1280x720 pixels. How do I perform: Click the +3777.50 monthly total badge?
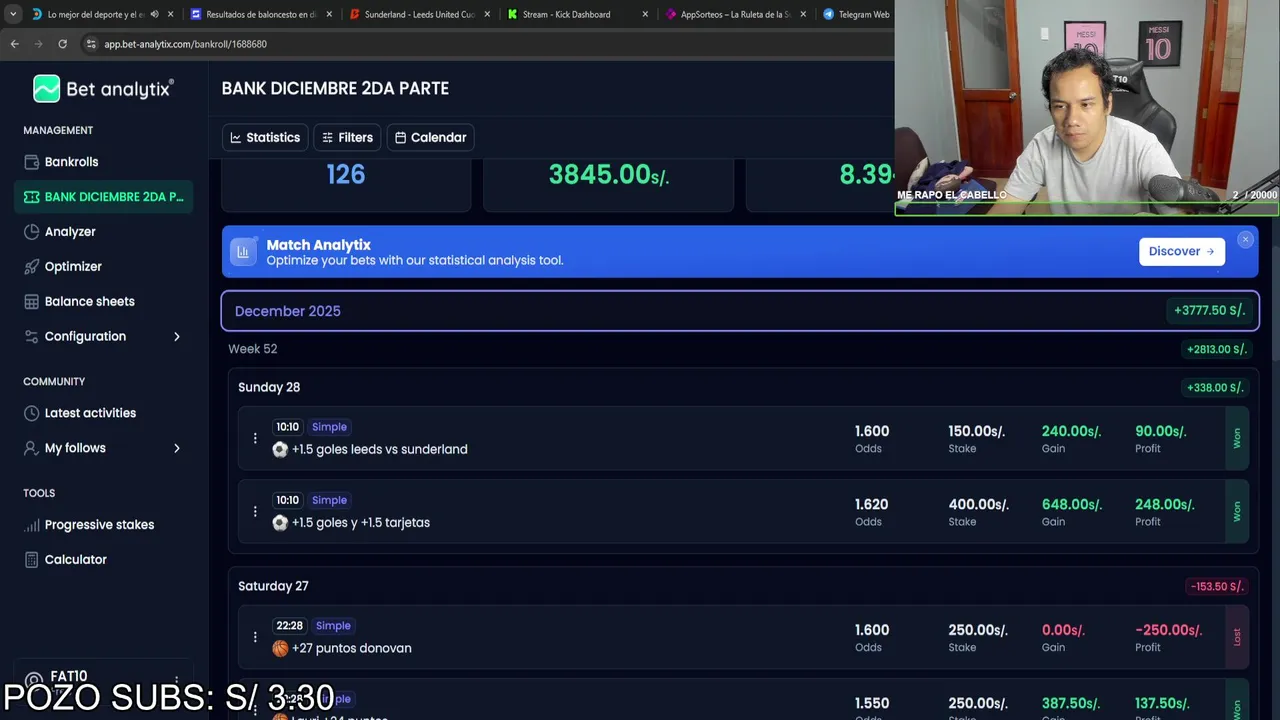[1209, 311]
